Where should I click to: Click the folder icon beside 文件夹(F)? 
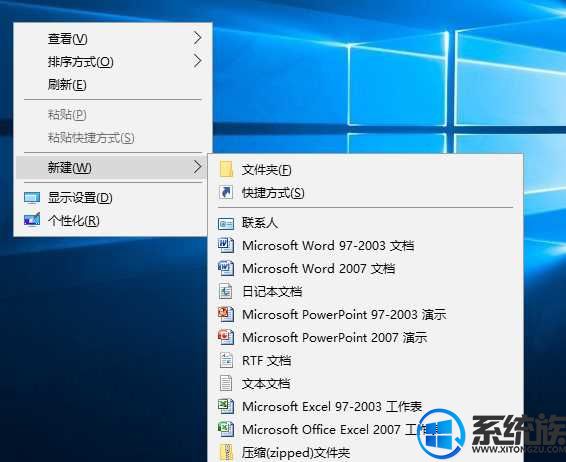point(226,169)
